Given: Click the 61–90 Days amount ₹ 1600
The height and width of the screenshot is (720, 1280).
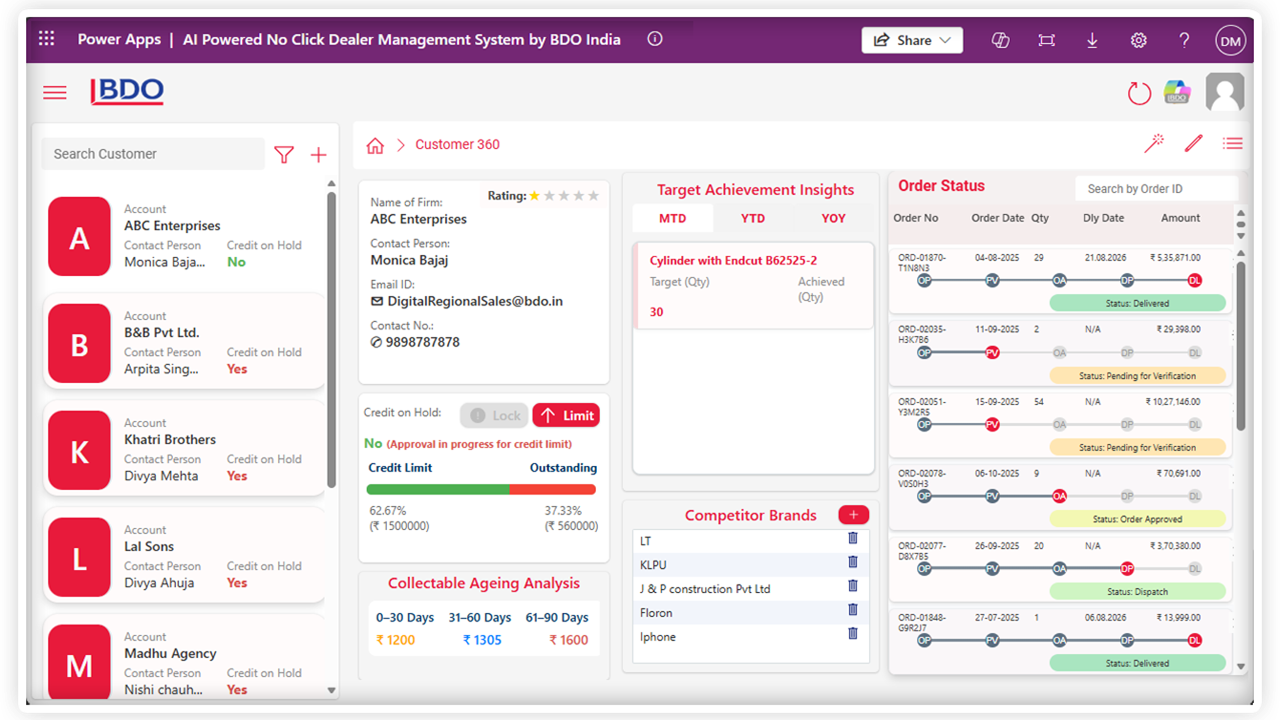Looking at the screenshot, I should click(x=568, y=640).
